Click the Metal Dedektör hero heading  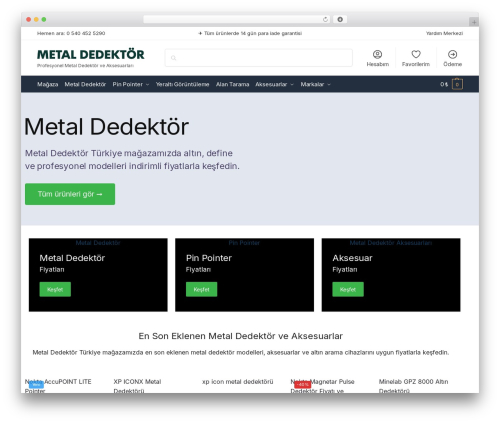(107, 127)
